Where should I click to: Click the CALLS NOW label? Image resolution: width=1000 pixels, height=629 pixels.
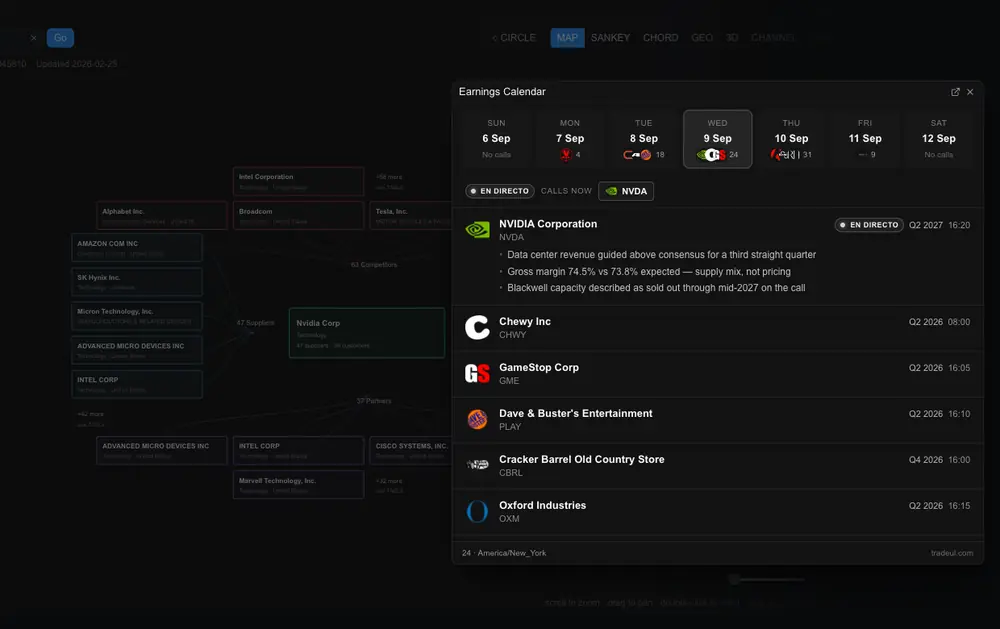pos(566,191)
